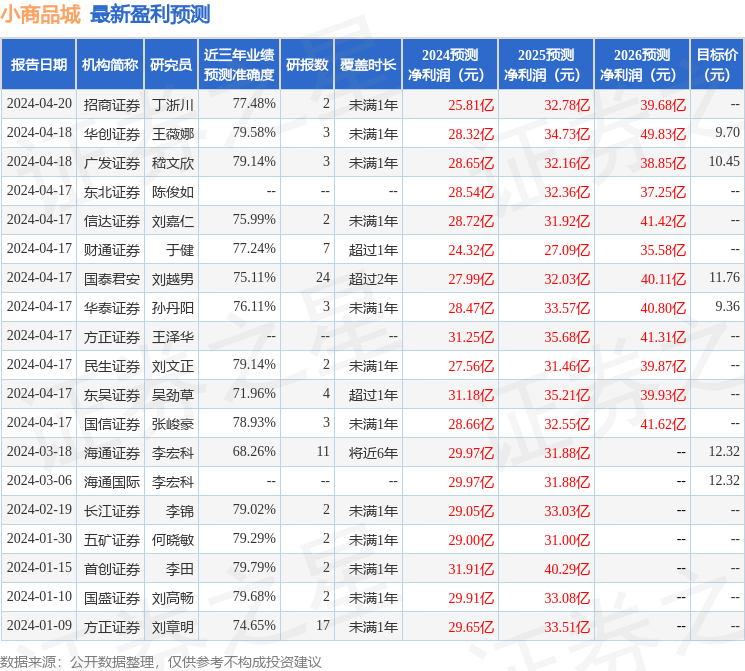Click the 机构简称 column header
The width and height of the screenshot is (745, 671).
click(110, 65)
